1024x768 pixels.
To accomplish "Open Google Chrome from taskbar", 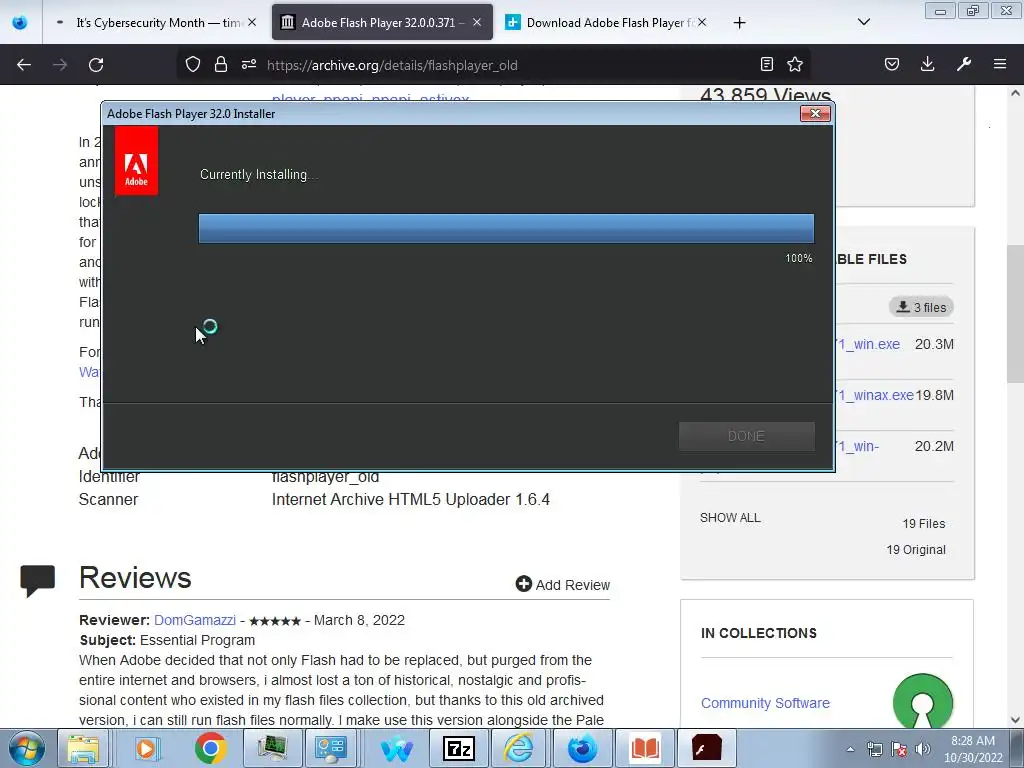I will pos(210,748).
